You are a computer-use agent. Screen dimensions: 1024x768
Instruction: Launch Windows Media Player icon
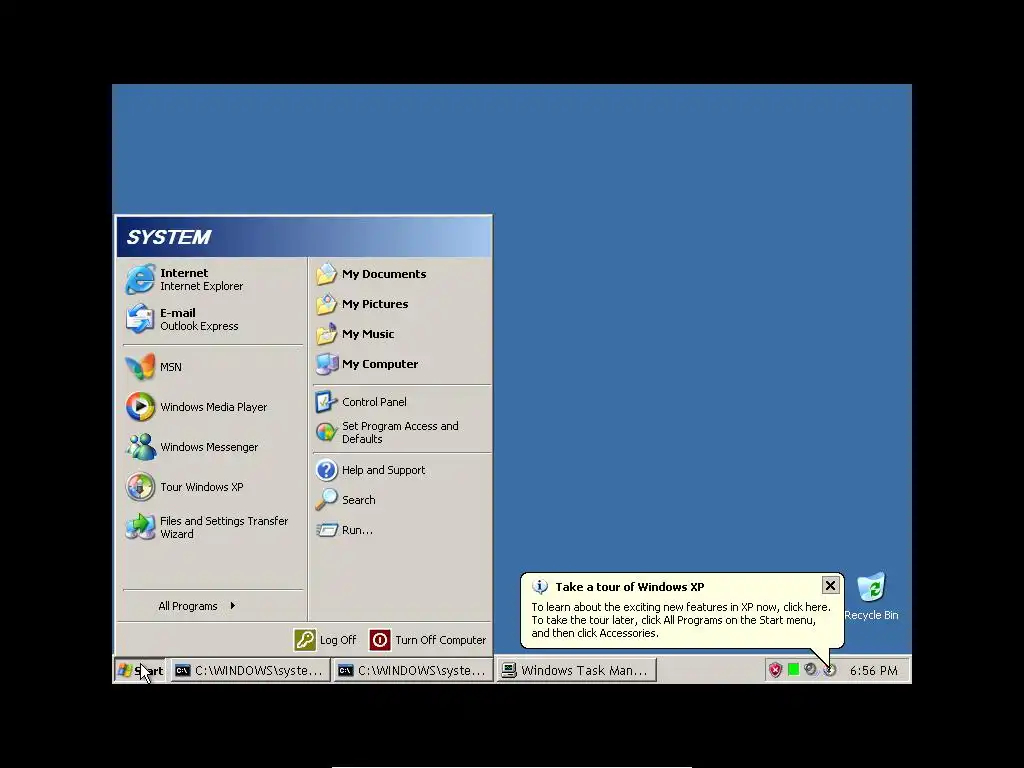pyautogui.click(x=140, y=407)
